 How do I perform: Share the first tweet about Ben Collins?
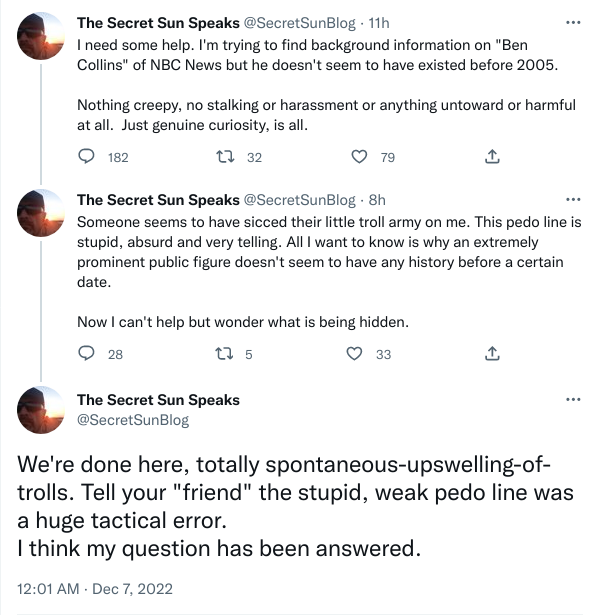[x=492, y=157]
